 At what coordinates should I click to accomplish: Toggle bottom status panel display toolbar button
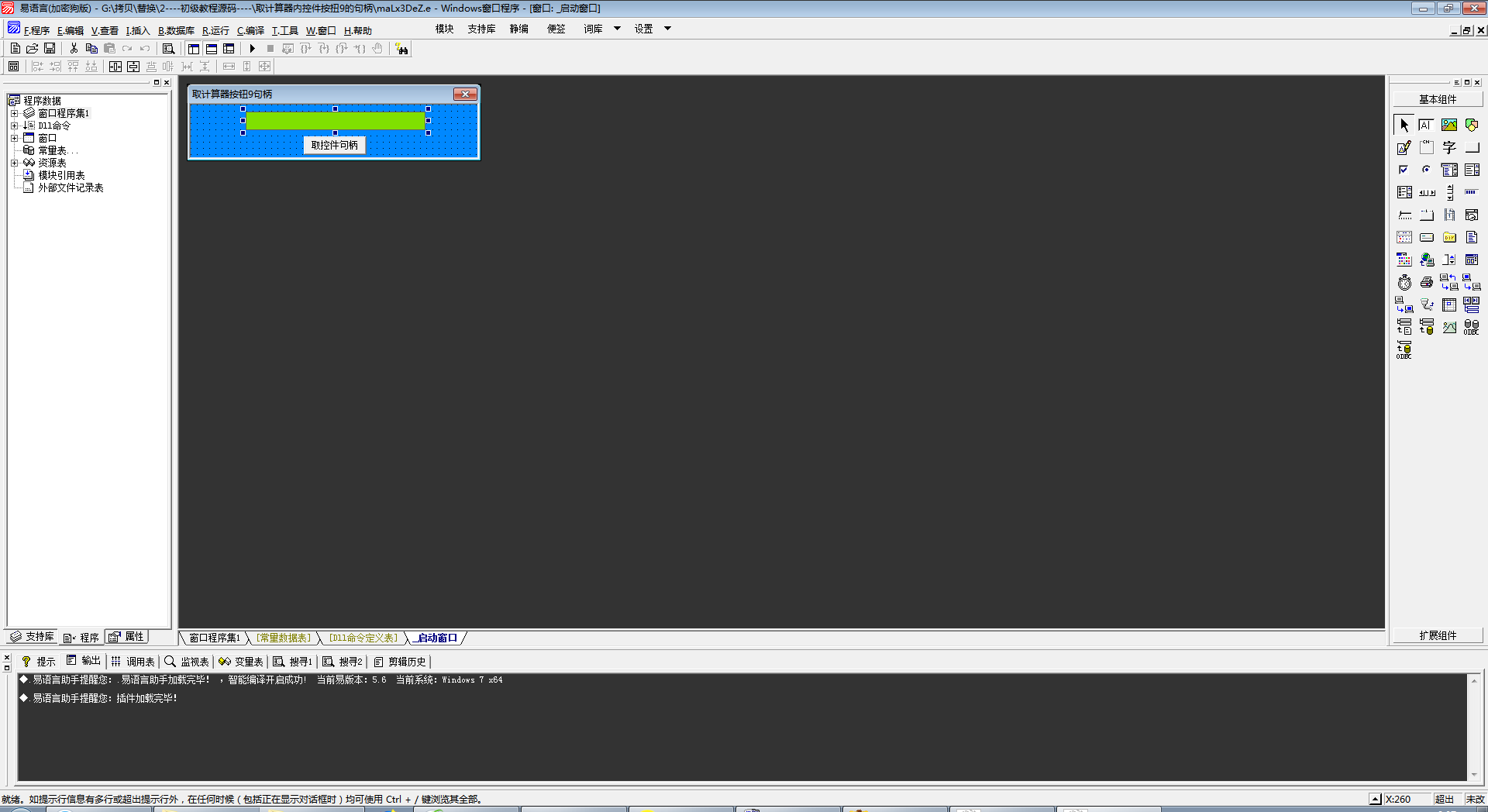212,48
